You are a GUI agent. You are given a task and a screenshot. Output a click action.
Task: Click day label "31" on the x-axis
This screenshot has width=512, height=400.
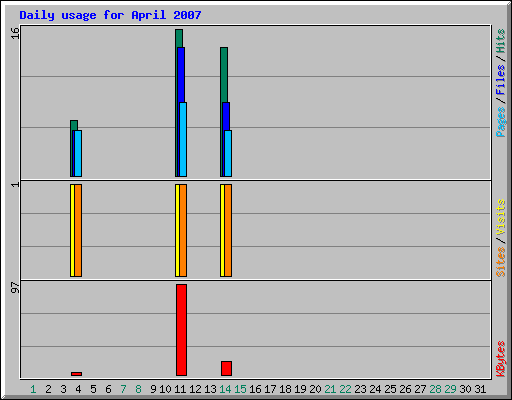pyautogui.click(x=480, y=389)
